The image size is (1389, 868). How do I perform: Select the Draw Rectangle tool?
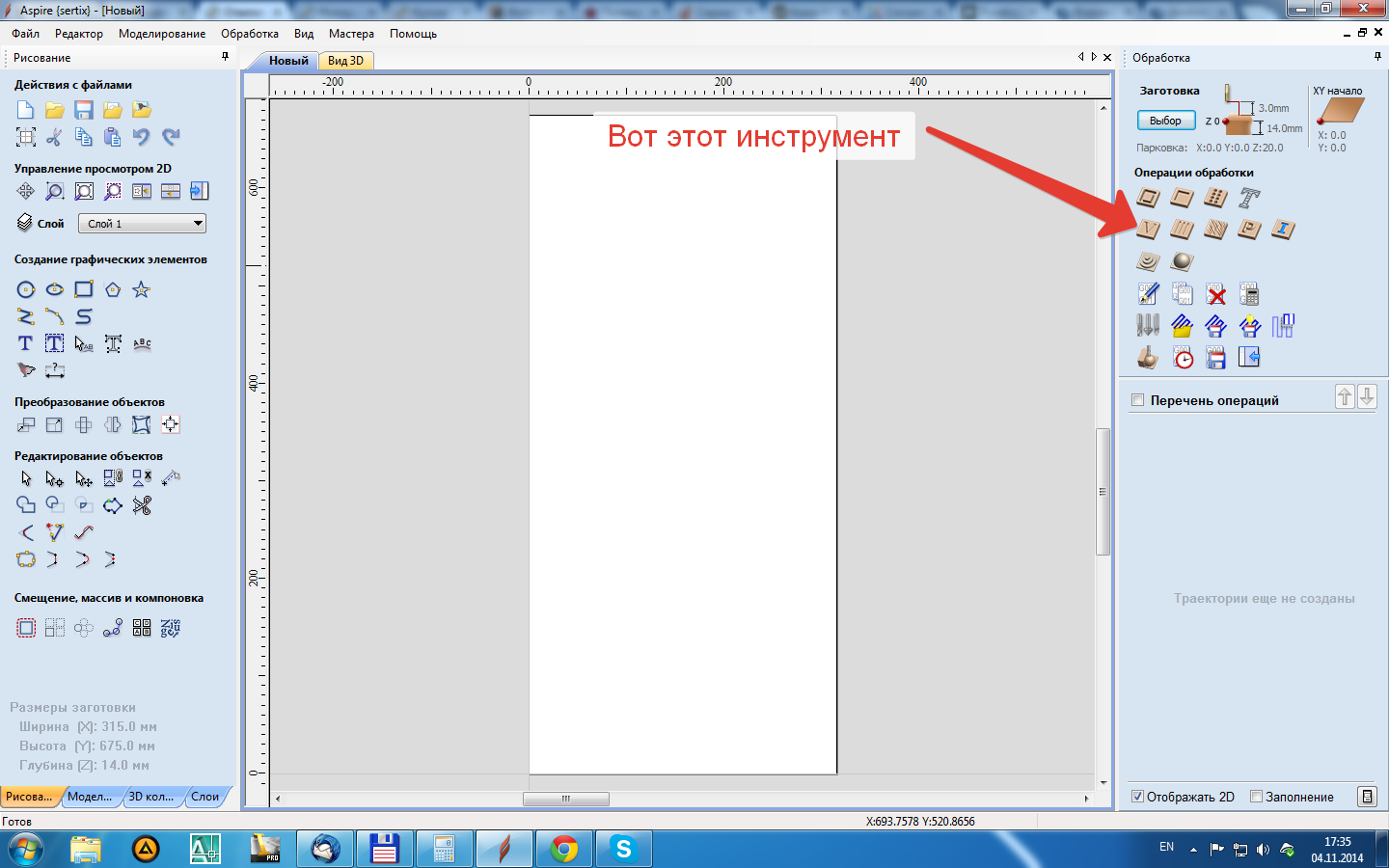coord(84,289)
